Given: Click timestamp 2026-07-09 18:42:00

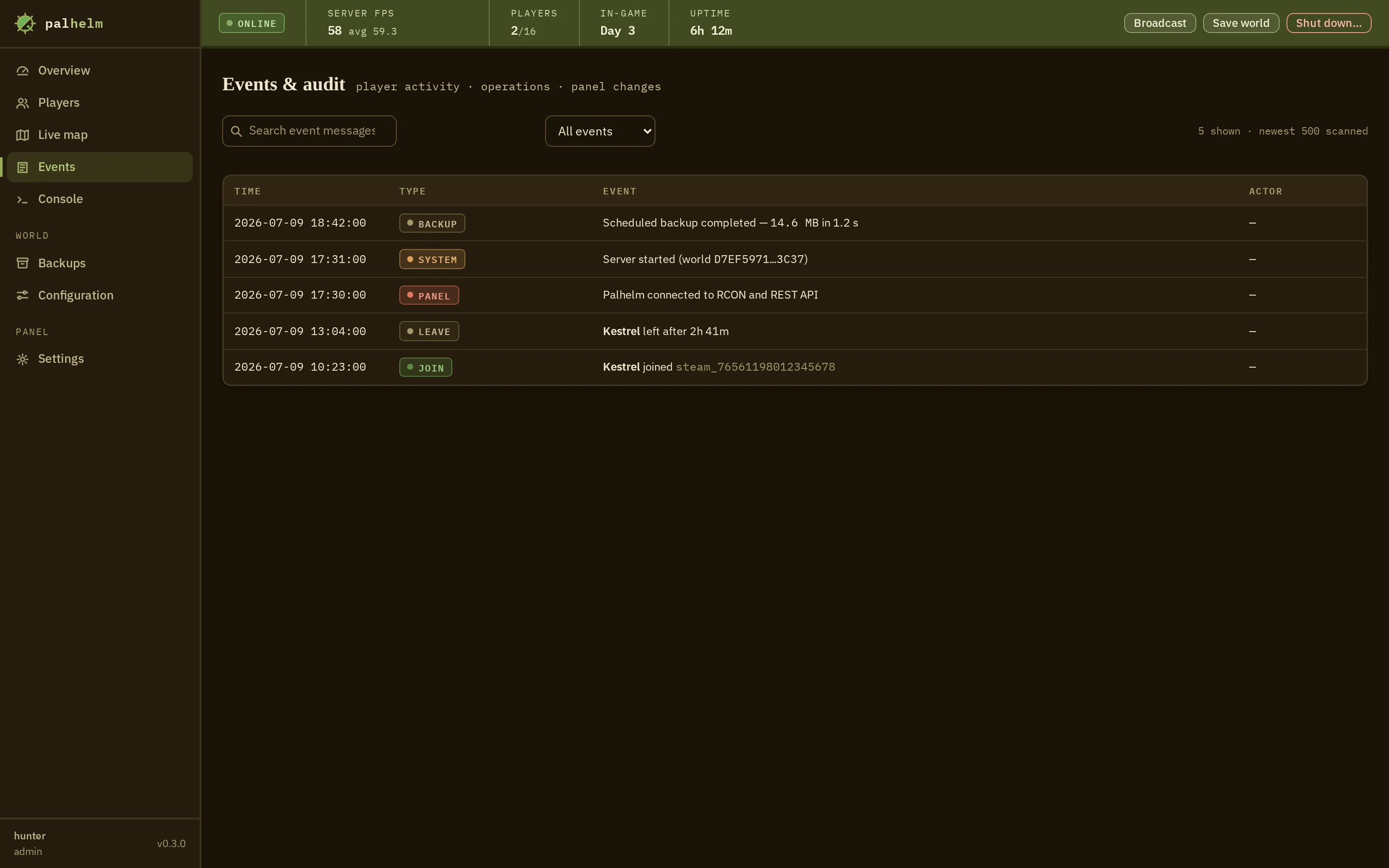Looking at the screenshot, I should point(300,223).
